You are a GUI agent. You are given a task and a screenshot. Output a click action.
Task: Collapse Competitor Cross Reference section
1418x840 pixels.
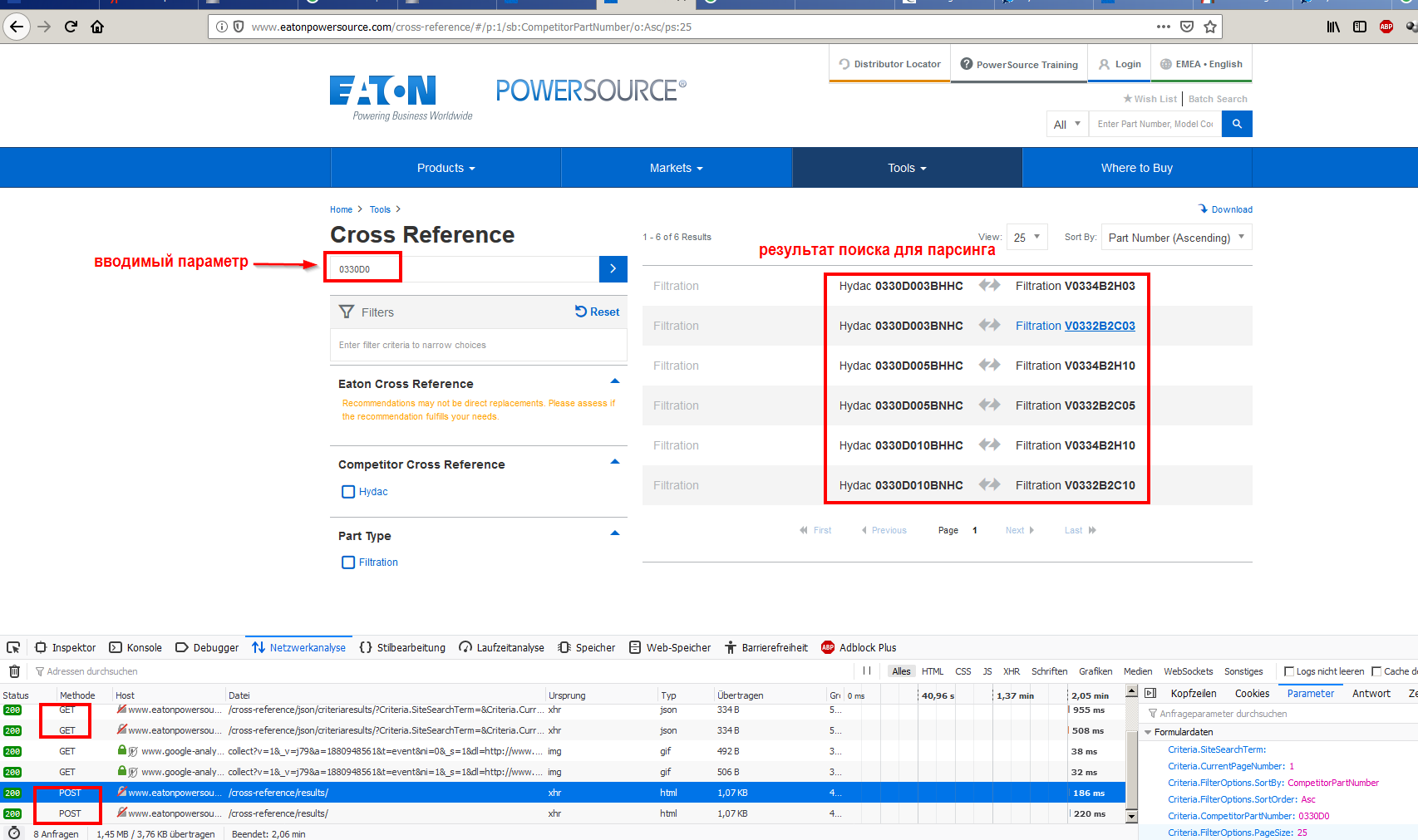615,462
